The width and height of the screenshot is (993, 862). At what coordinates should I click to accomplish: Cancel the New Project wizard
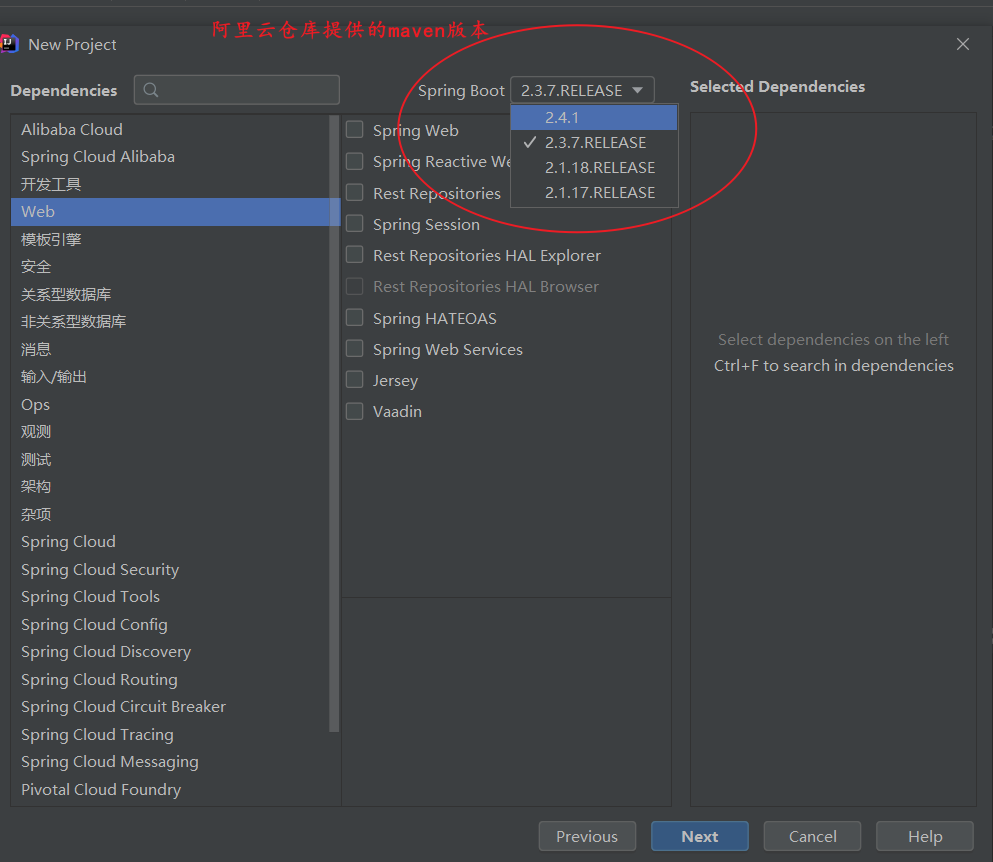click(813, 837)
